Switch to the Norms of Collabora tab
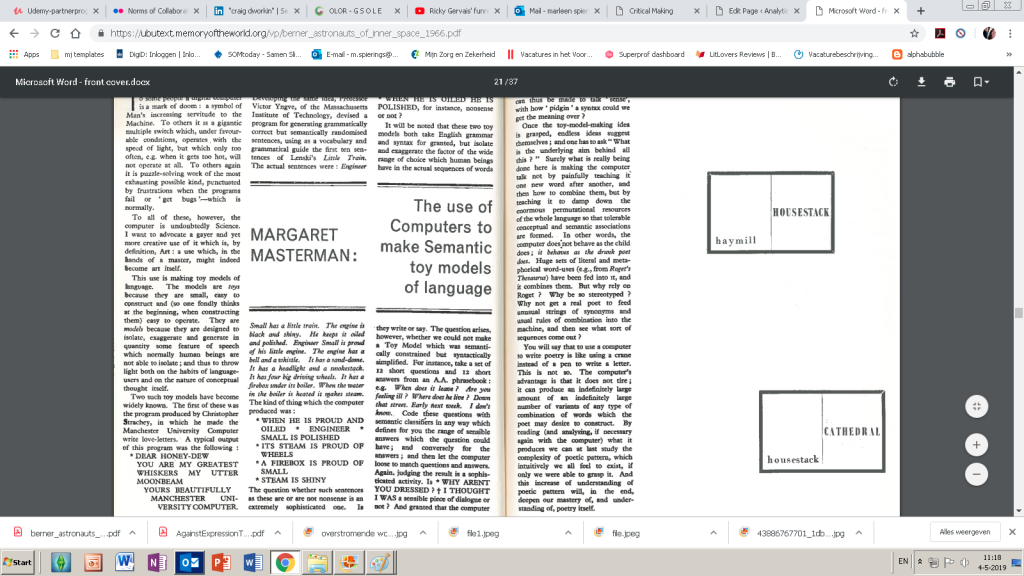The width and height of the screenshot is (1024, 576). (x=154, y=11)
